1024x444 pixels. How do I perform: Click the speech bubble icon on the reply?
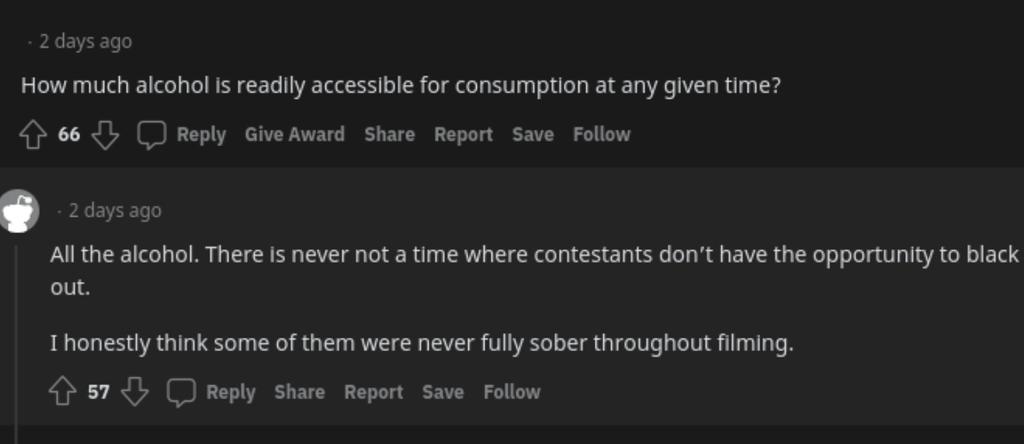point(180,392)
